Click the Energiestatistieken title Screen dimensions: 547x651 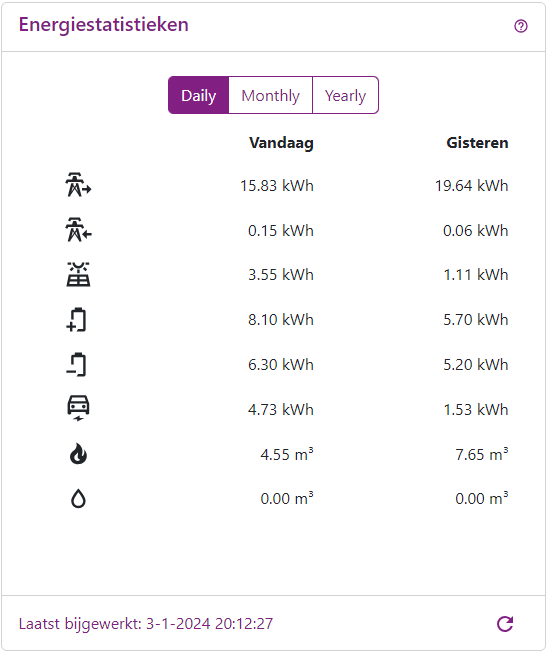click(x=104, y=24)
